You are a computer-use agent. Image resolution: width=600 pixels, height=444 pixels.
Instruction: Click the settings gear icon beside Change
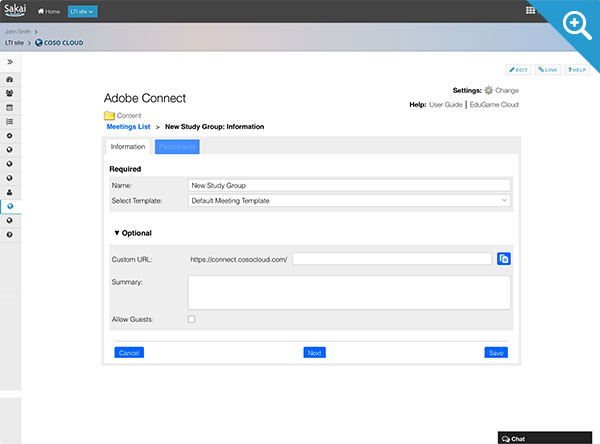pos(489,90)
